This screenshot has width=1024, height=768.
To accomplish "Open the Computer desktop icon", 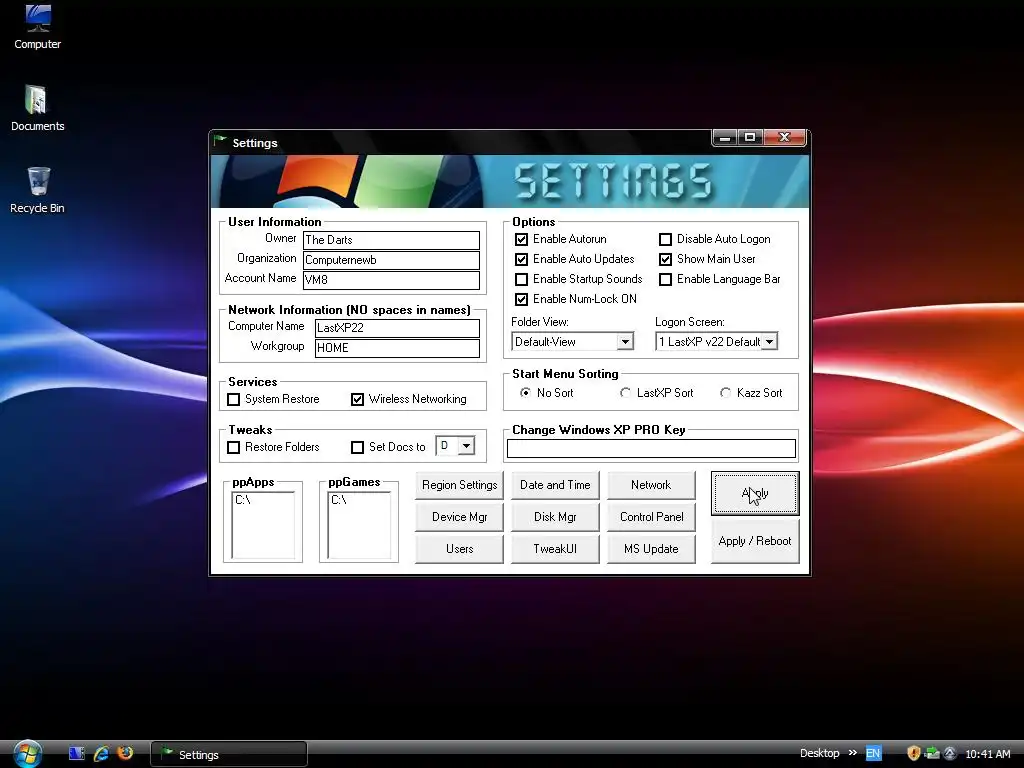I will [x=37, y=26].
